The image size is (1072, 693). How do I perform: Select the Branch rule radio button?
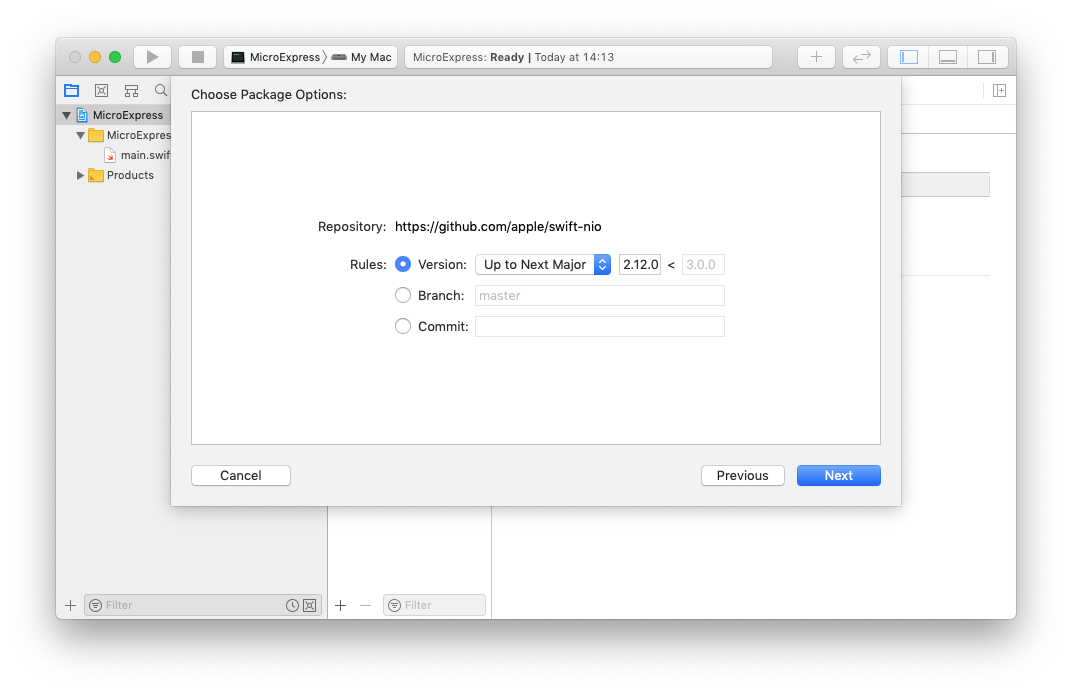403,295
